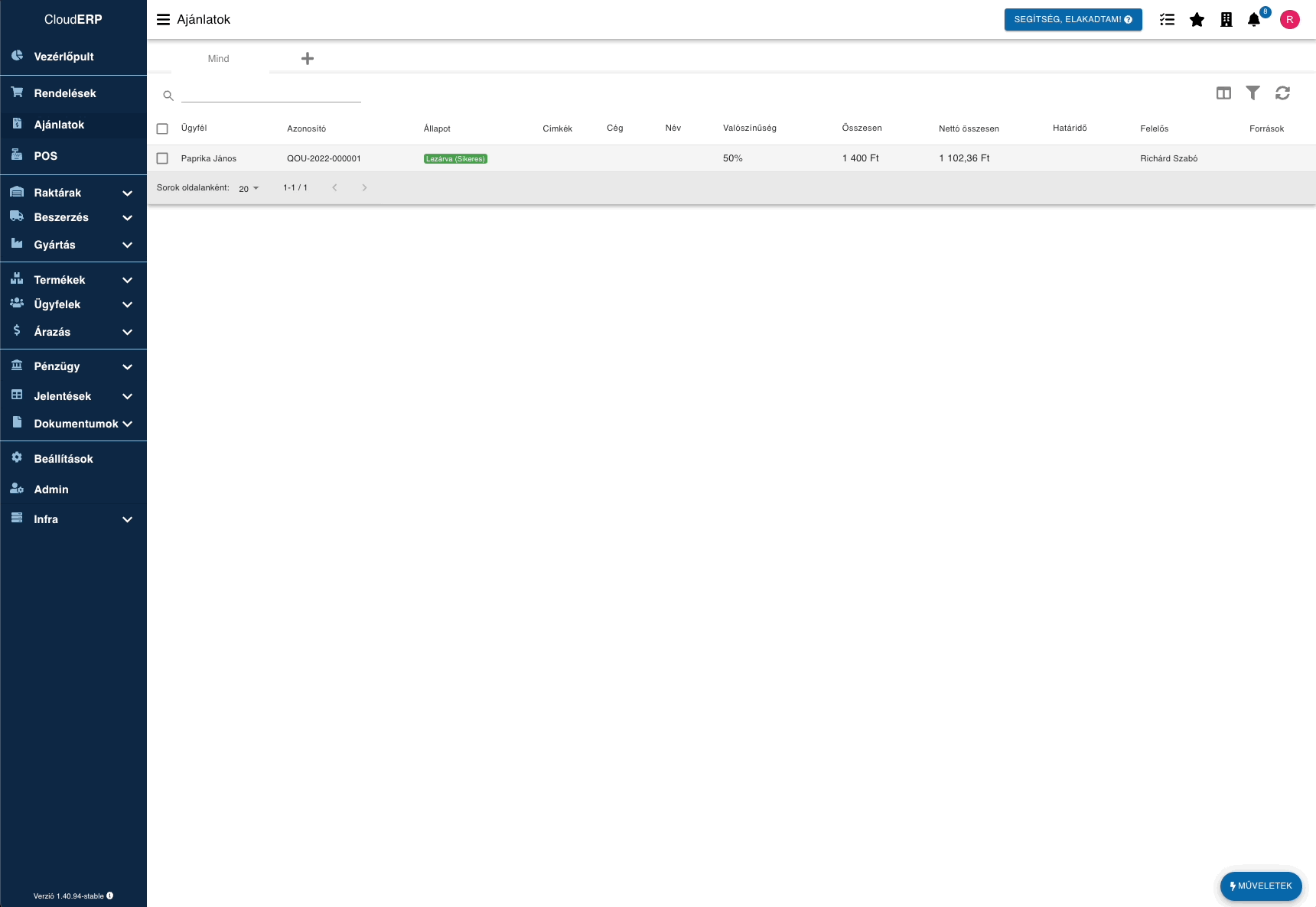Image resolution: width=1316 pixels, height=907 pixels.
Task: Click the quote search input field
Action: point(271,95)
